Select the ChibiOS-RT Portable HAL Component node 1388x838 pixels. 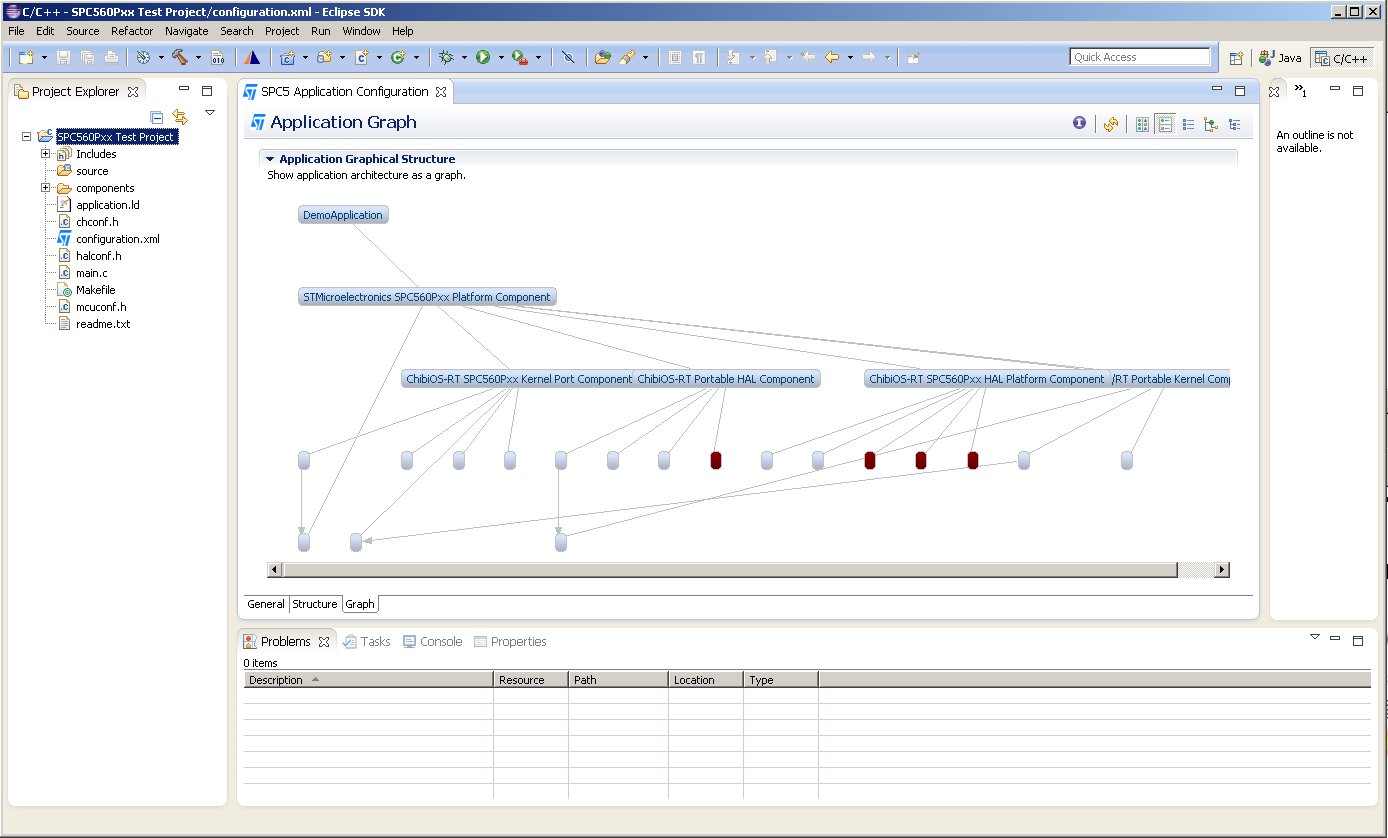726,379
